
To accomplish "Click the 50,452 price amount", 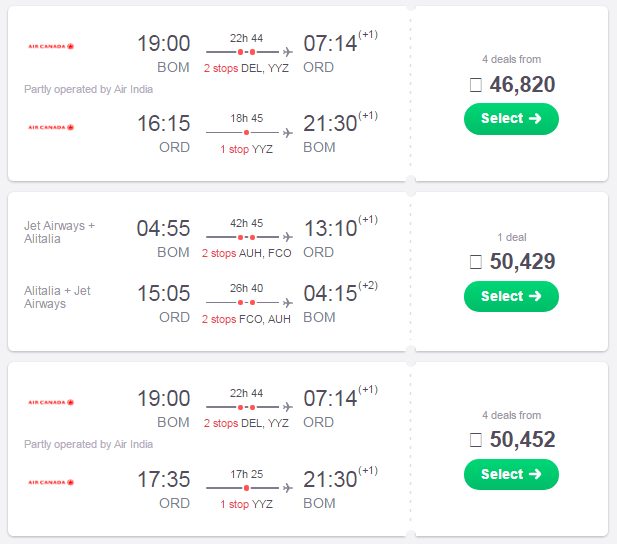I will pyautogui.click(x=522, y=439).
